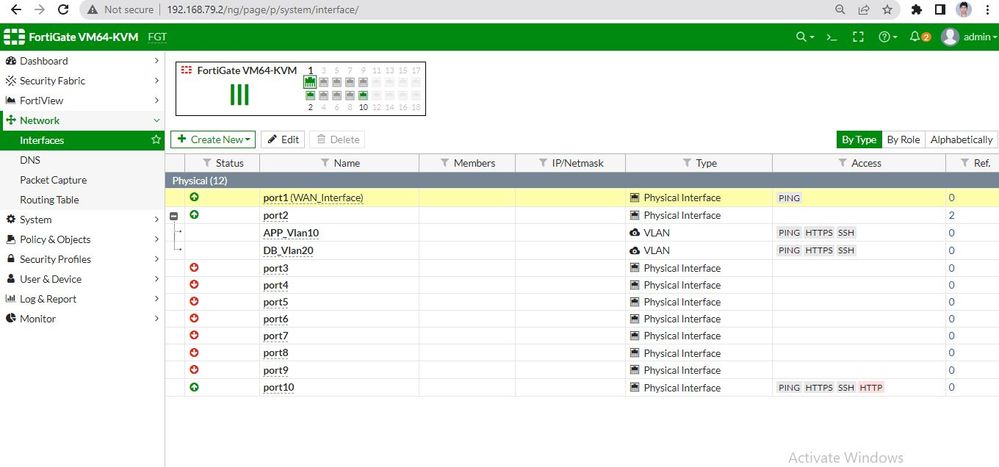Open the browser zoom magnifier icon
This screenshot has width=999, height=467.
click(x=840, y=10)
